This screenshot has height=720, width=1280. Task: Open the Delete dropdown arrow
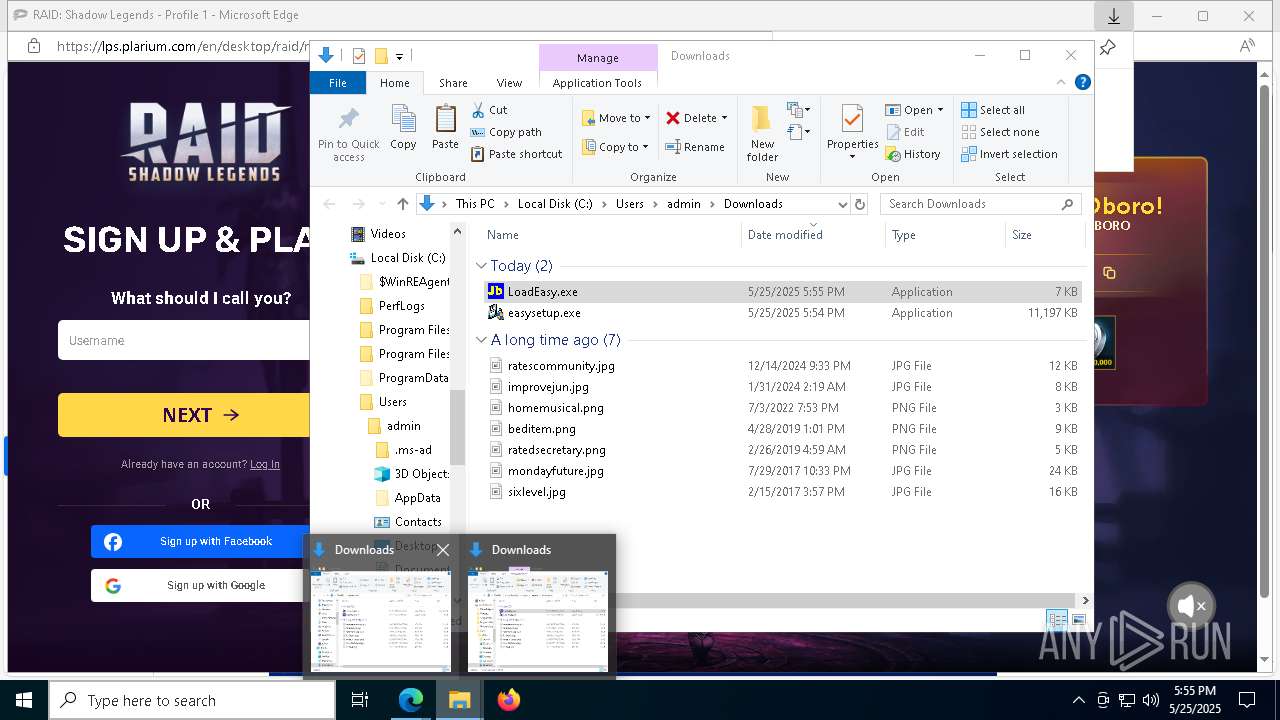[x=724, y=118]
